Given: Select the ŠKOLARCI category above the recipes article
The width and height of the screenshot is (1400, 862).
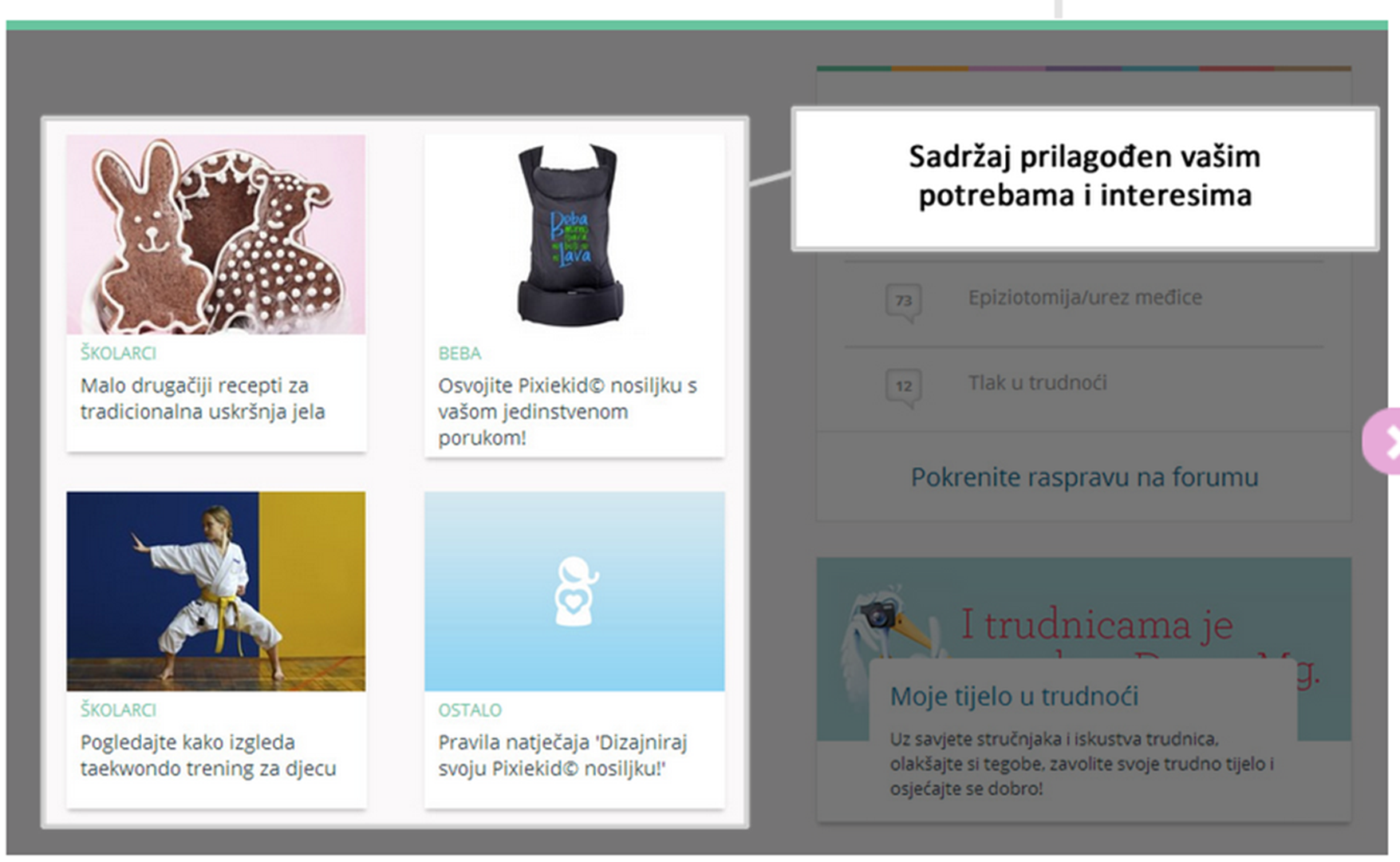Looking at the screenshot, I should [118, 353].
